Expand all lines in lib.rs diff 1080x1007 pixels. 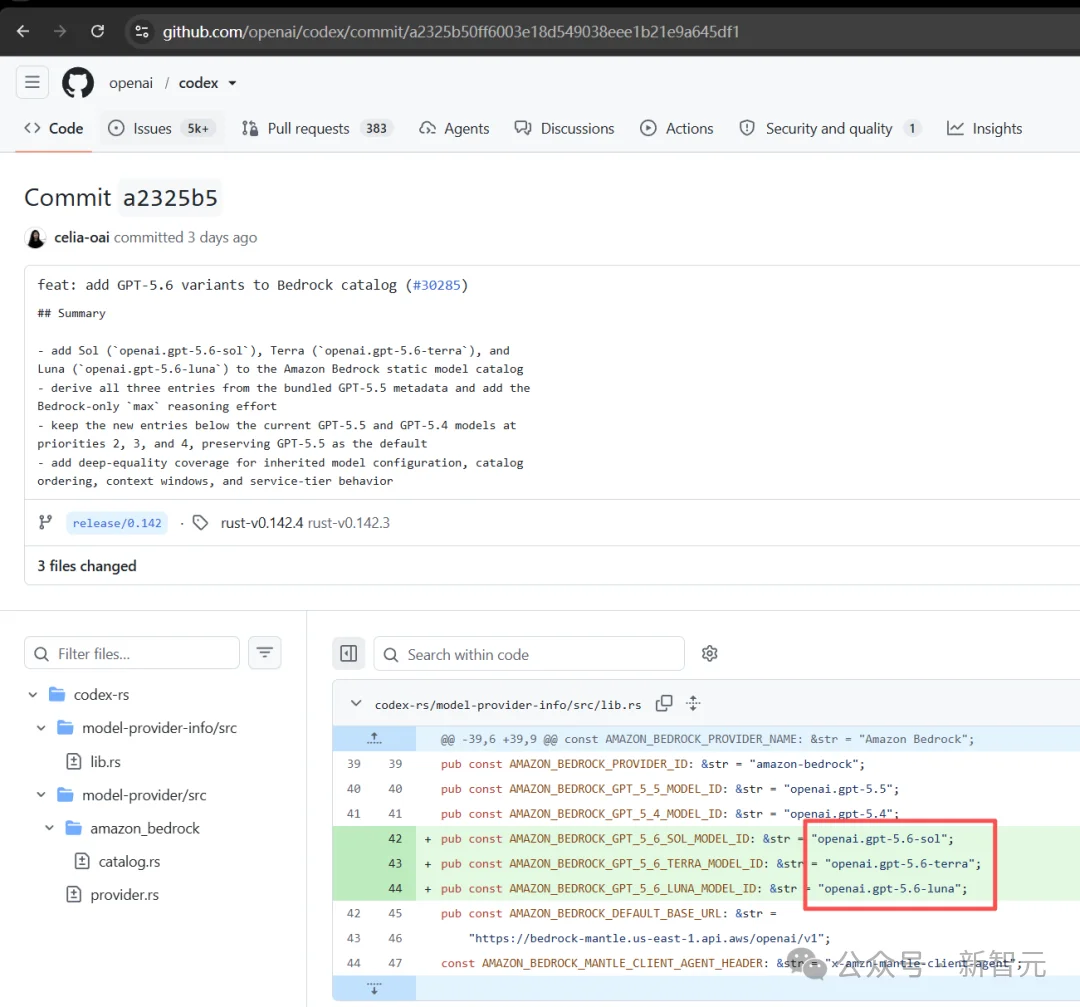pyautogui.click(x=694, y=703)
